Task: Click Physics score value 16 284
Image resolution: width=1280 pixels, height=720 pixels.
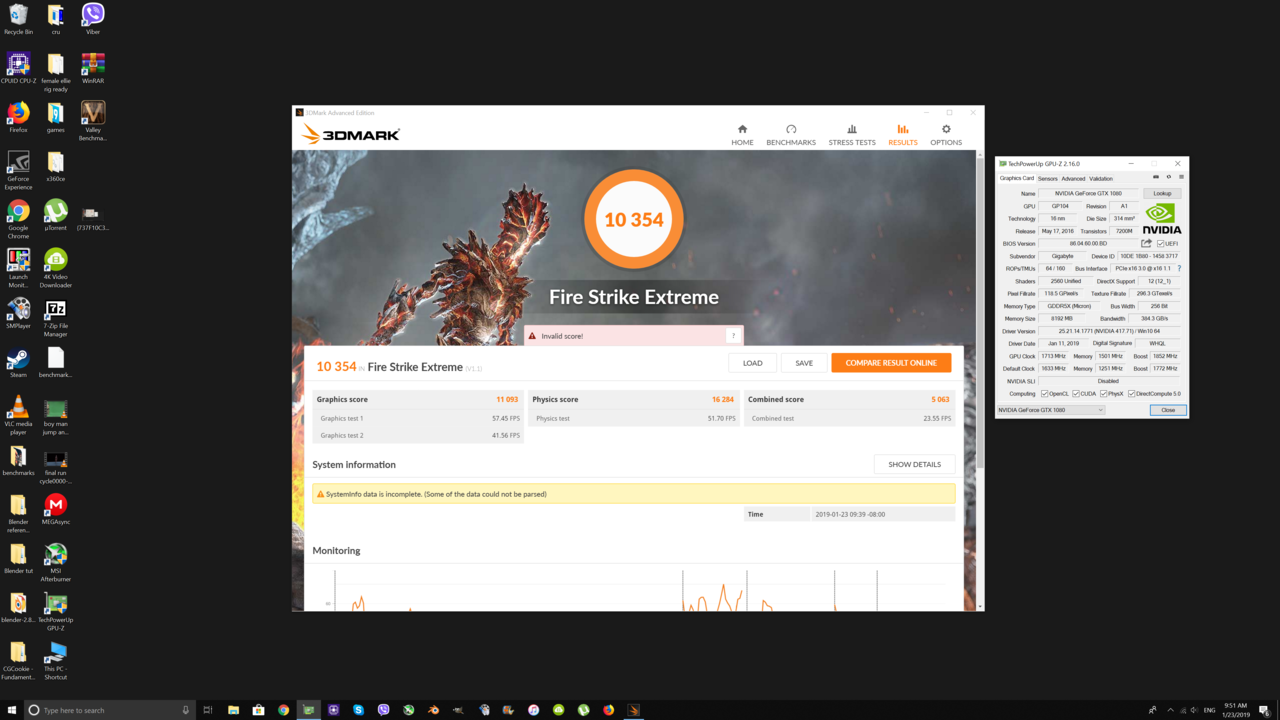Action: click(723, 399)
